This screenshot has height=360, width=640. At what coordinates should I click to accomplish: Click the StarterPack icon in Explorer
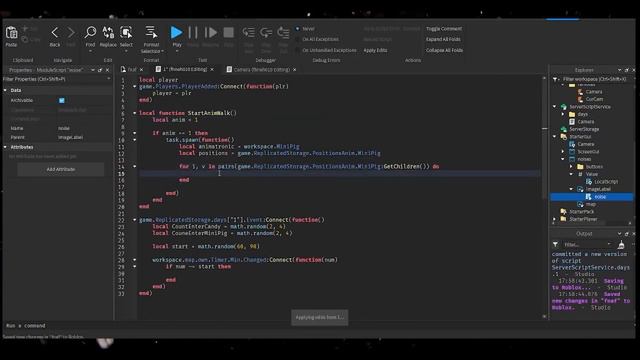564,211
